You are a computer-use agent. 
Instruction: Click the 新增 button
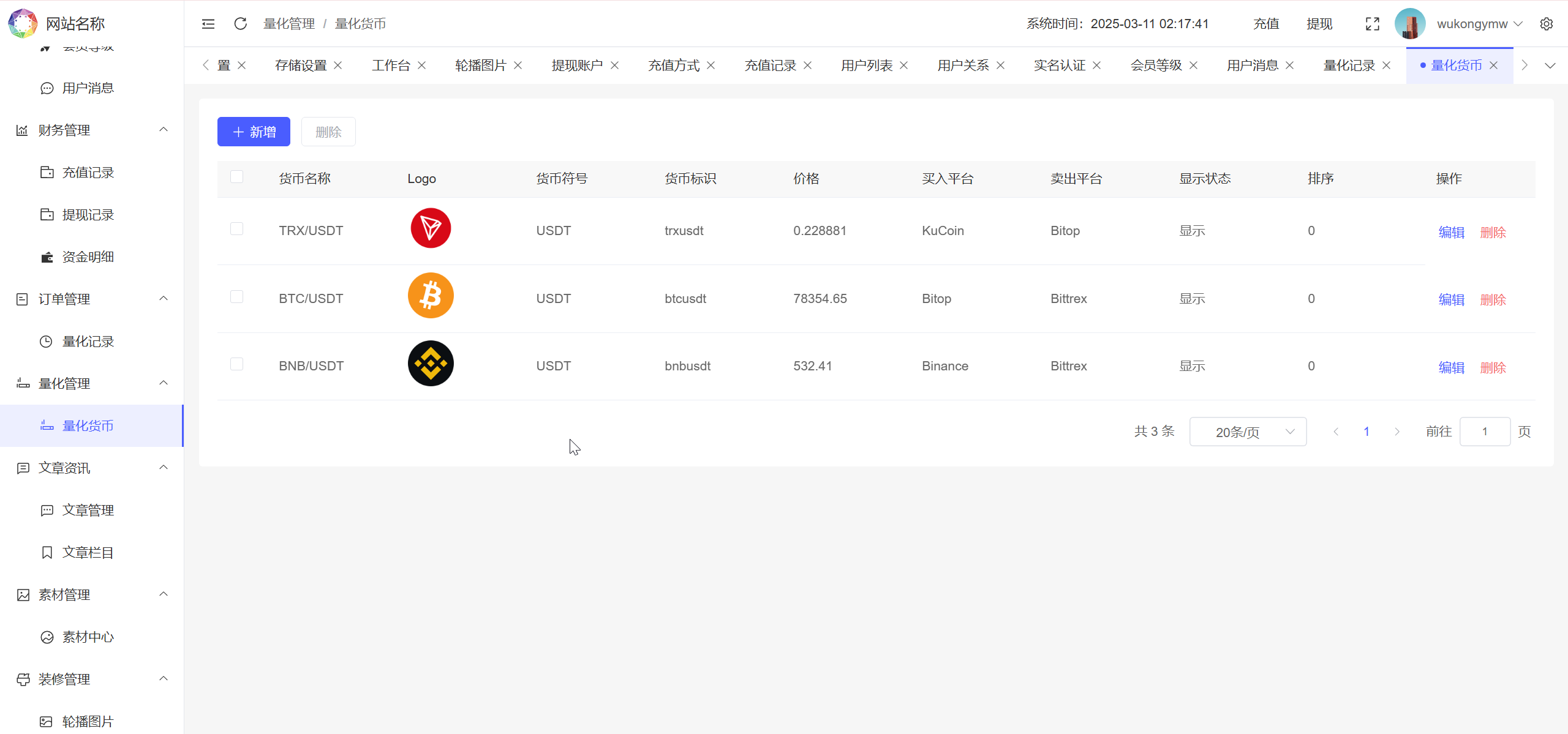click(x=253, y=131)
